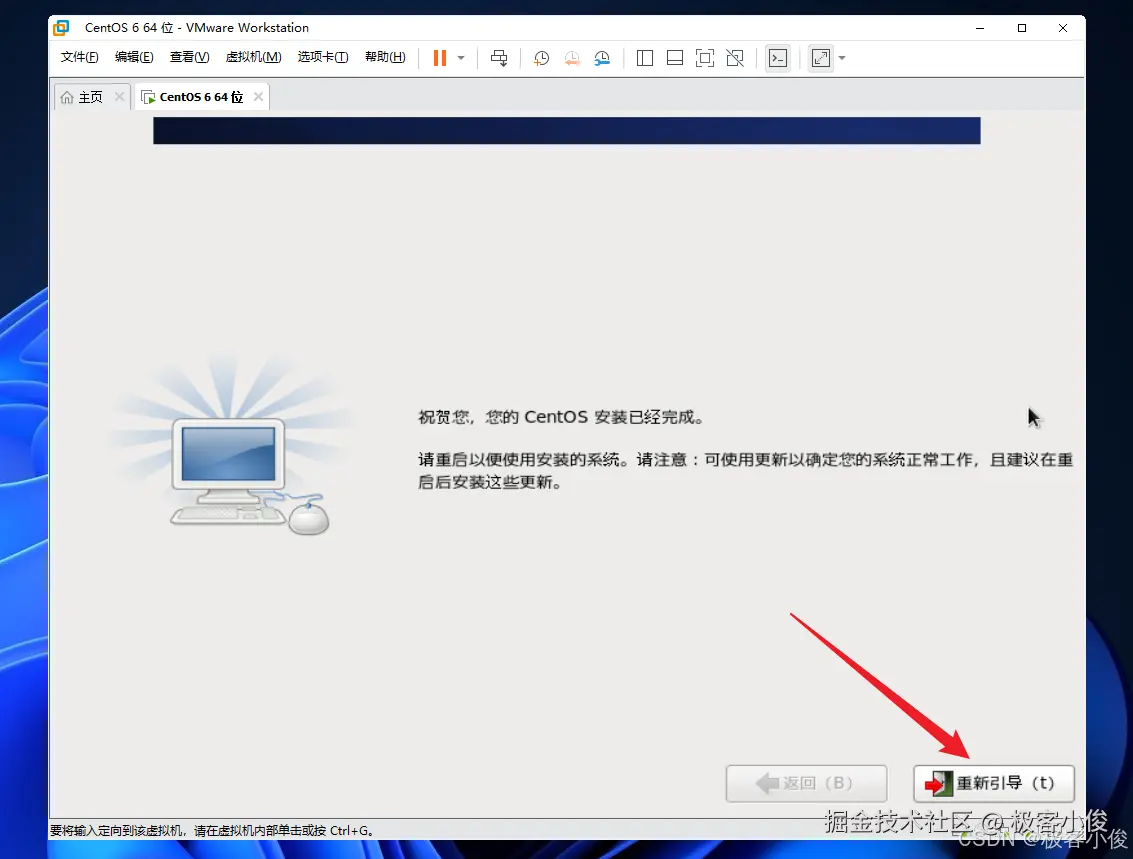
Task: Open the snapshot manager icon
Action: click(602, 58)
